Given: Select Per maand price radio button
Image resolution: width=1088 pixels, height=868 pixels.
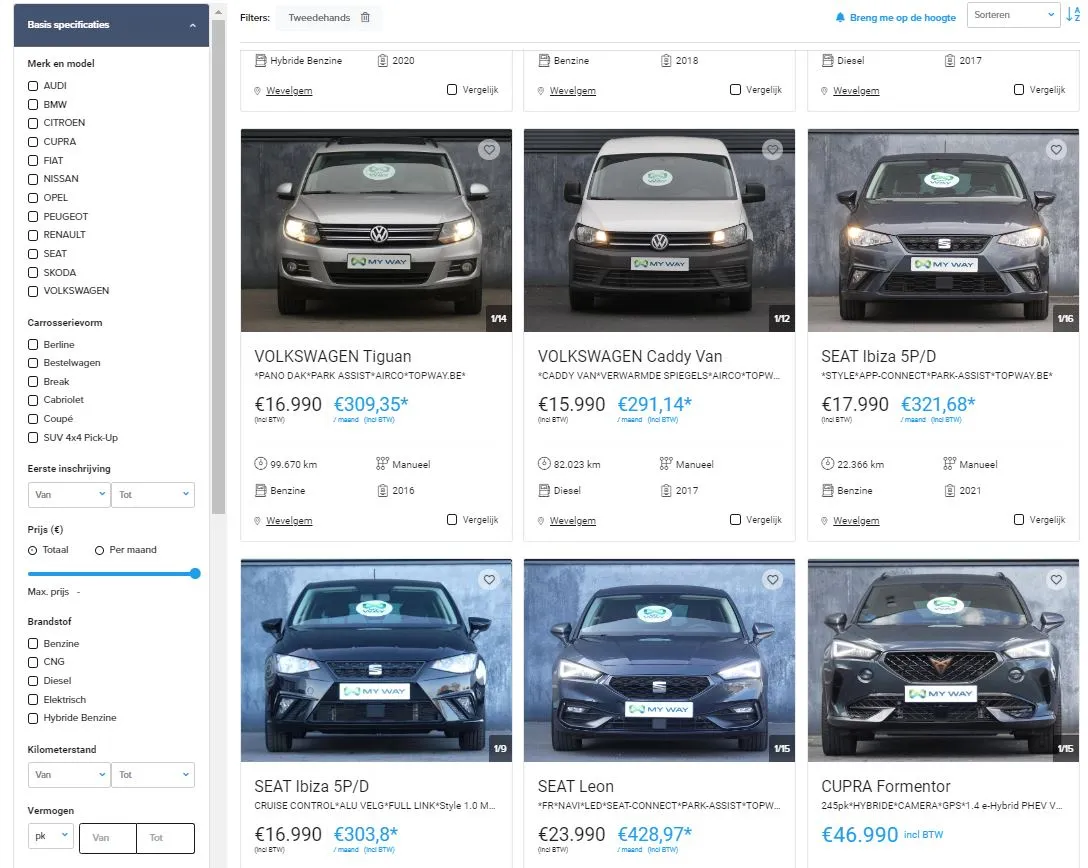Looking at the screenshot, I should coord(99,550).
